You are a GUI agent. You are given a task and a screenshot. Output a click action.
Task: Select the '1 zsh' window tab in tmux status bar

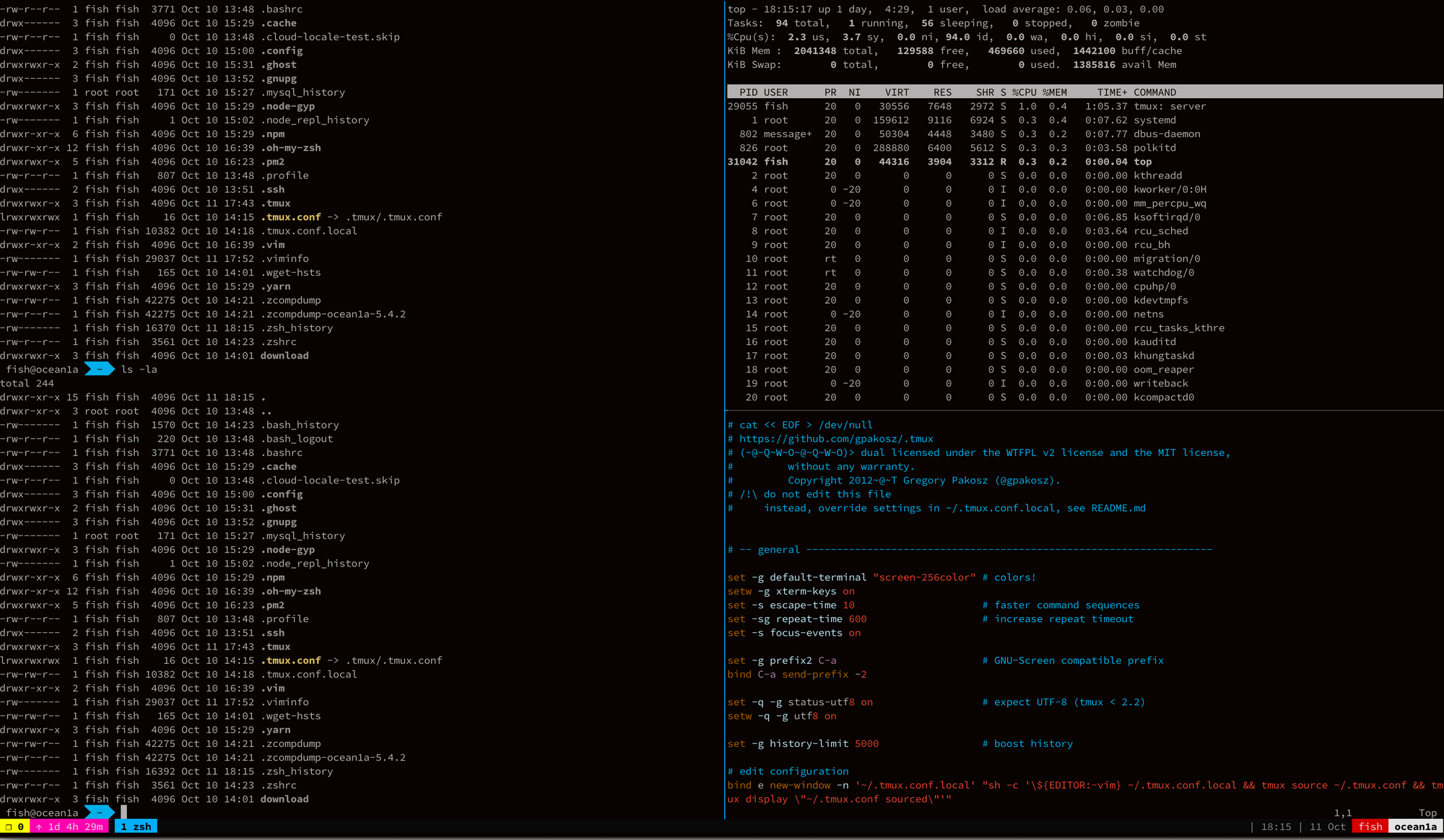tap(136, 826)
